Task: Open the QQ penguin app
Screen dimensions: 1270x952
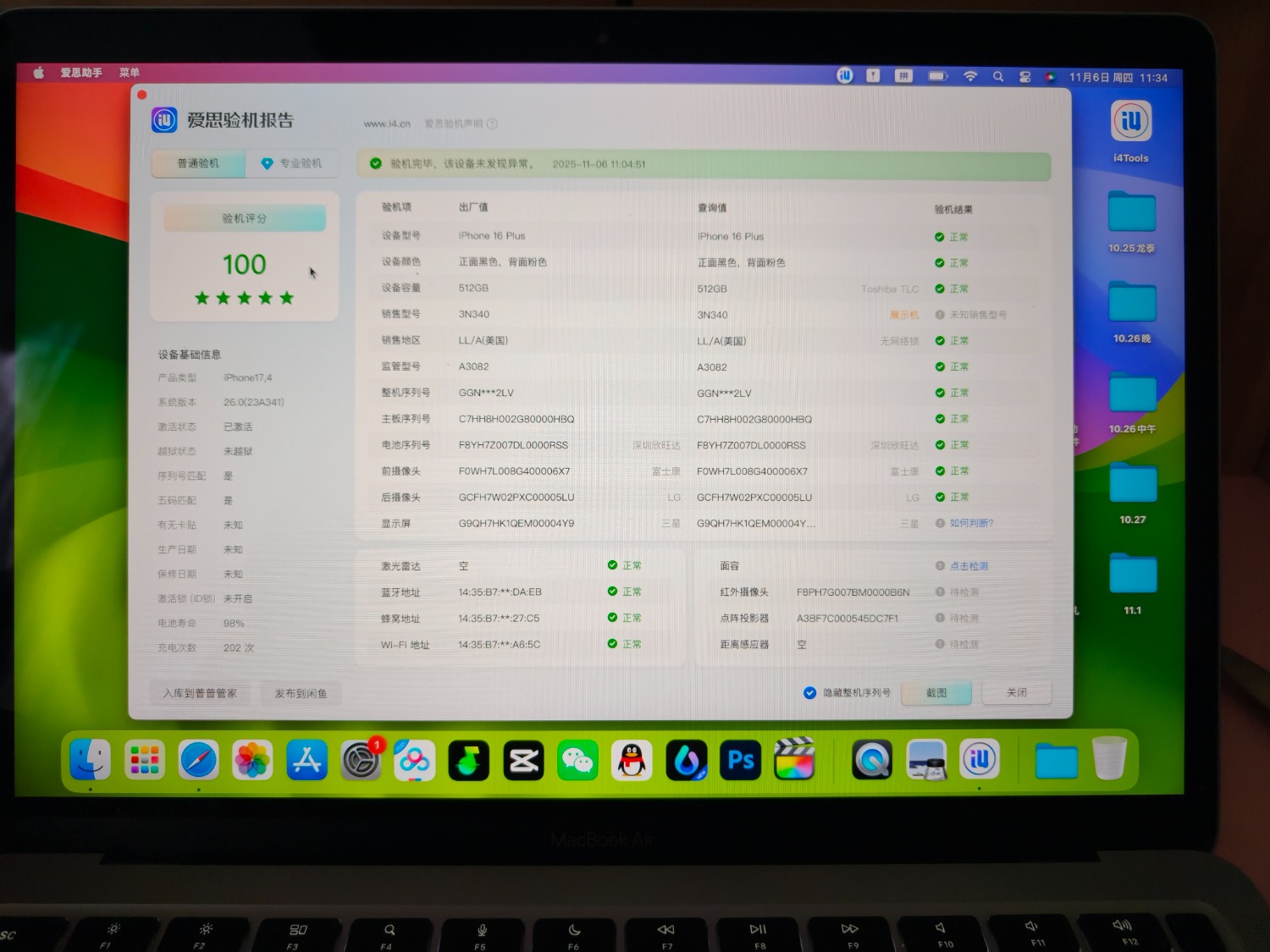Action: 632,761
